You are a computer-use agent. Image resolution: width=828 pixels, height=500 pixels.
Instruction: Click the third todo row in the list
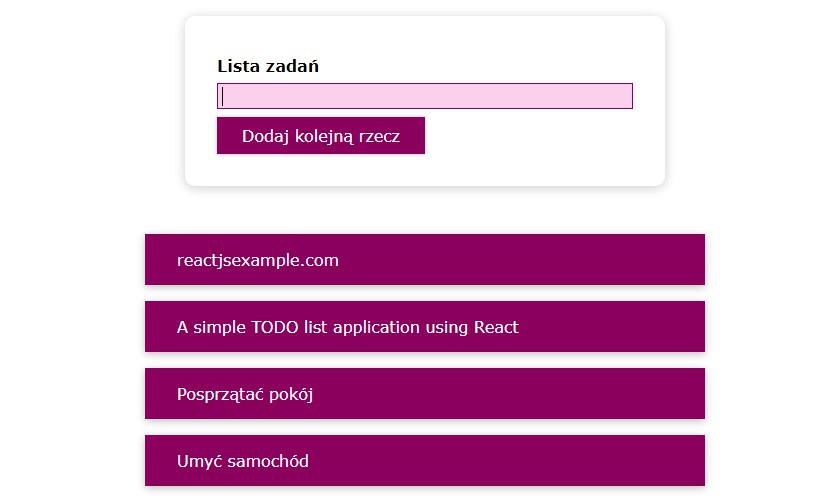click(x=424, y=394)
